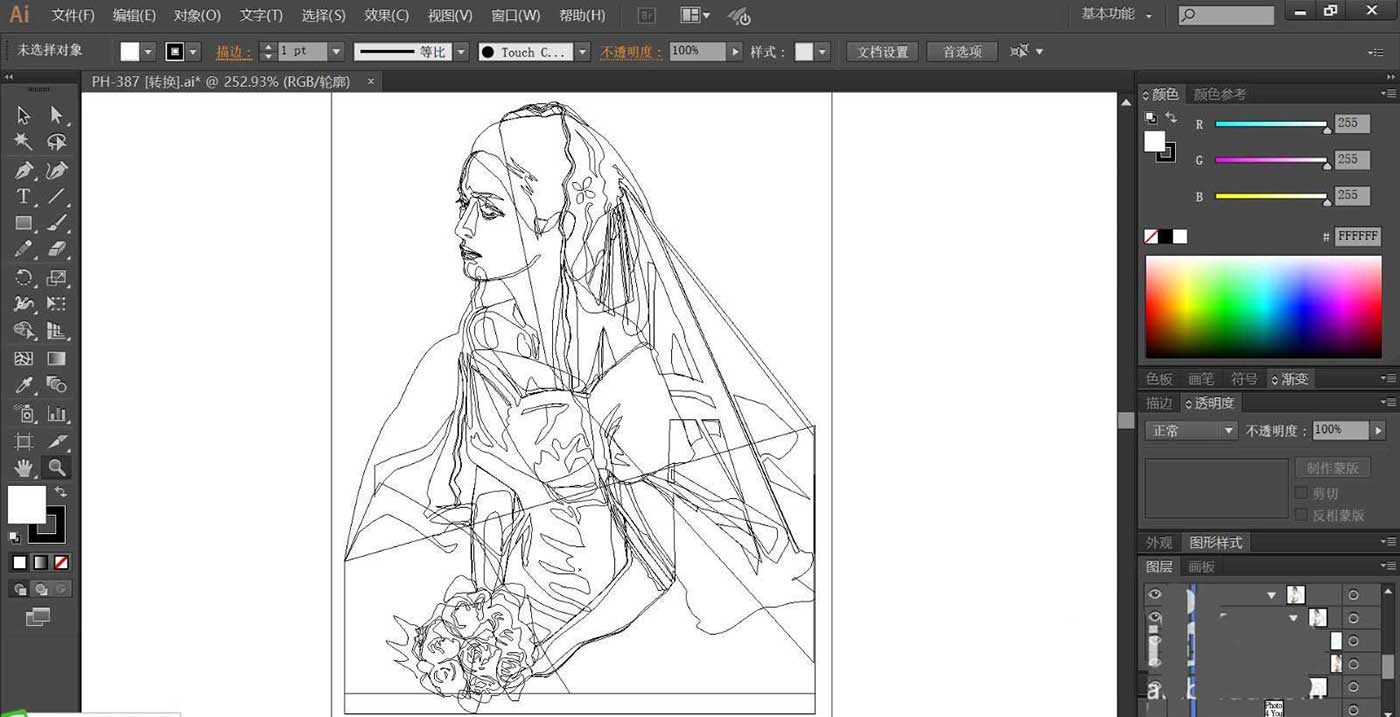Select the Symbol Sprayer tool
This screenshot has width=1400, height=717.
click(24, 413)
